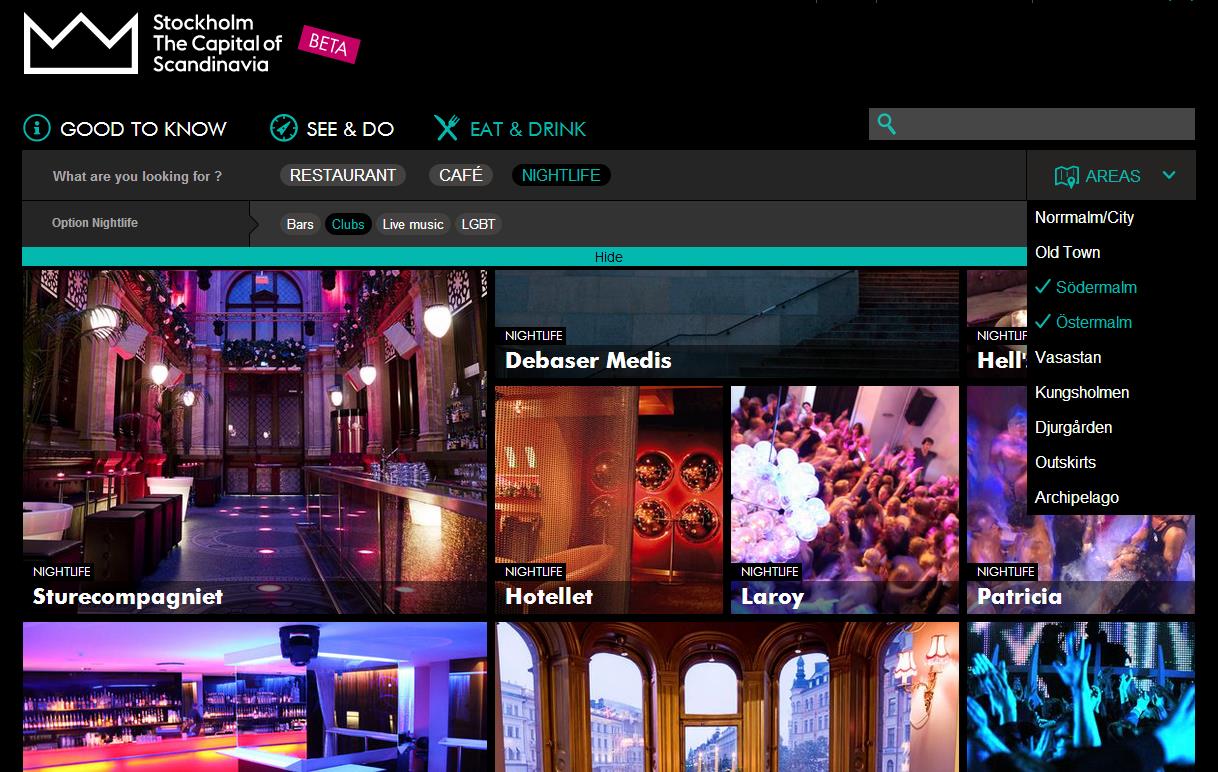Screen dimensions: 1218x772
Task: Open the raised hands concert photo tile
Action: tap(1081, 697)
